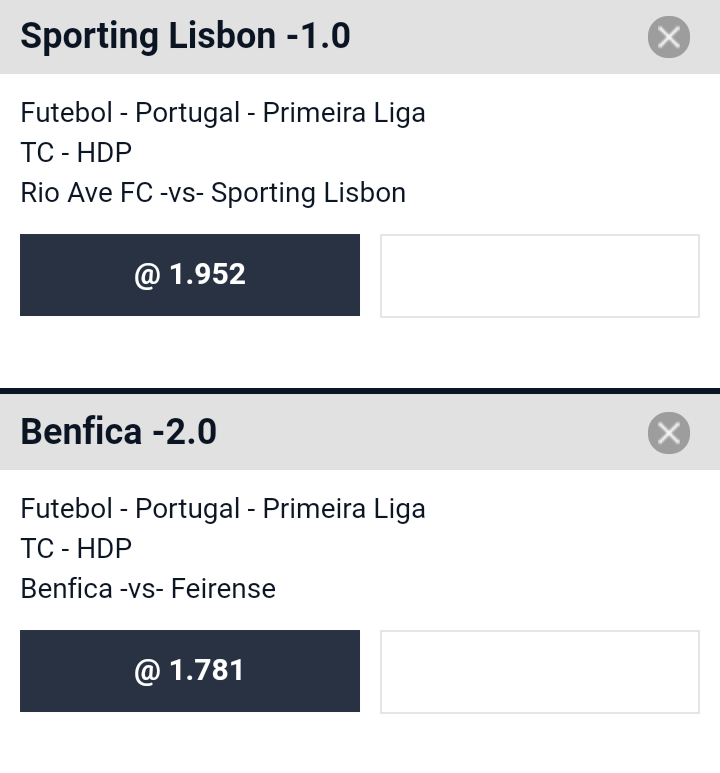Click Primeira Liga in the Benfica bet
The image size is (720, 773).
[x=344, y=509]
